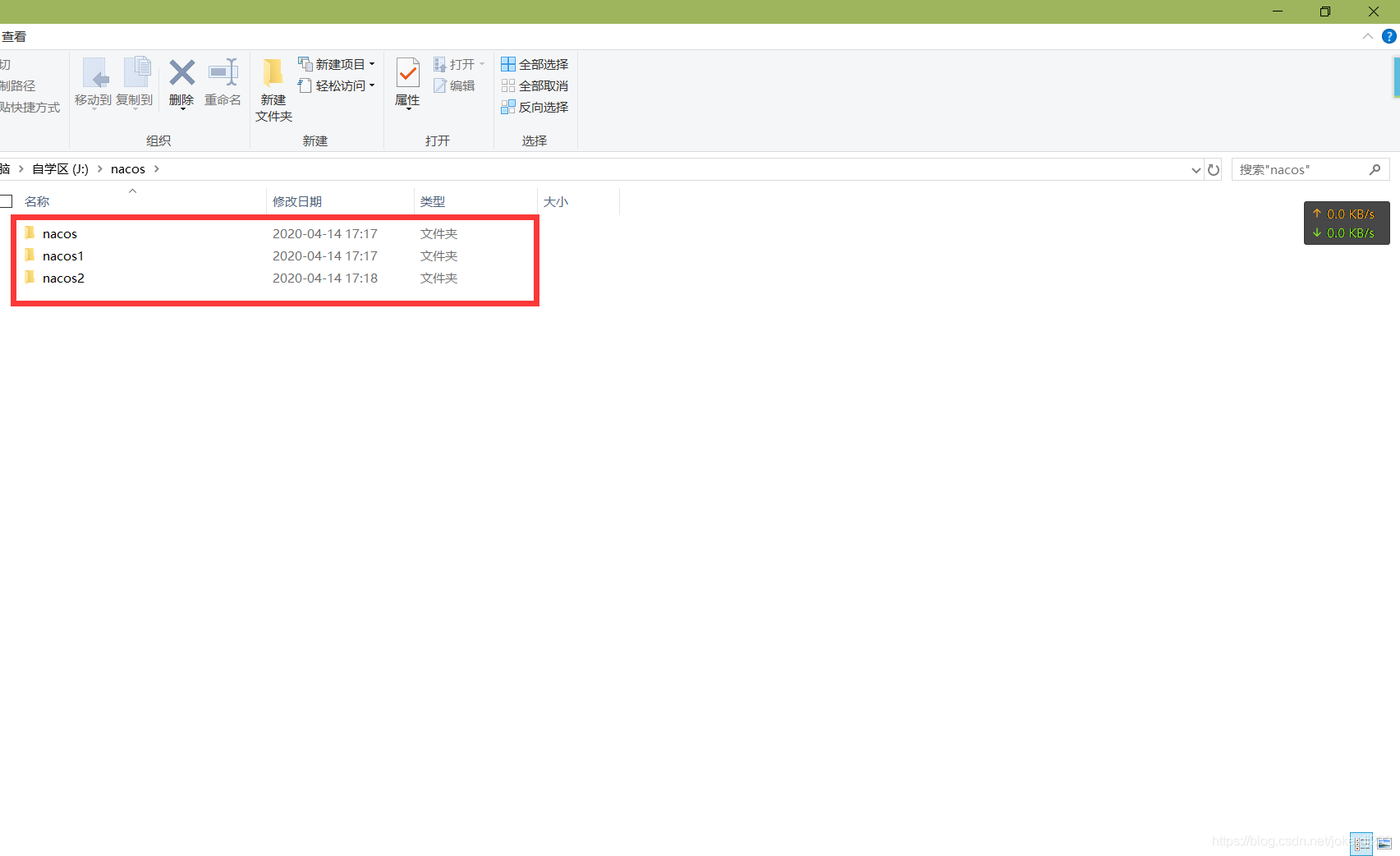Expand the chevron after the nacos breadcrumb
The height and width of the screenshot is (856, 1400).
coord(156,168)
